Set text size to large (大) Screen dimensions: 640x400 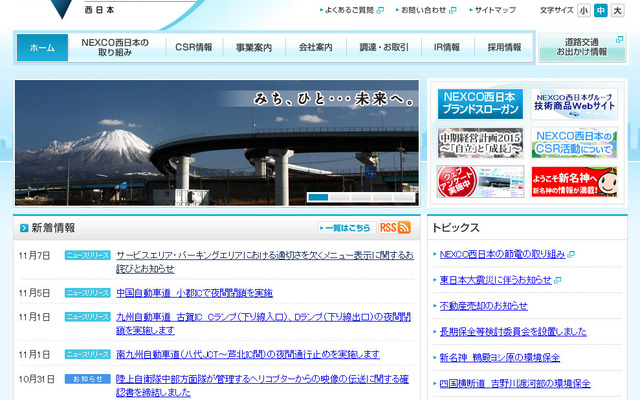click(618, 11)
